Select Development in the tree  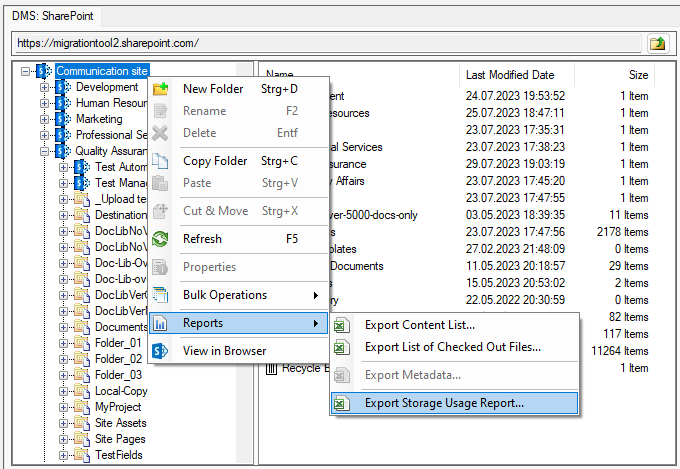pos(107,87)
